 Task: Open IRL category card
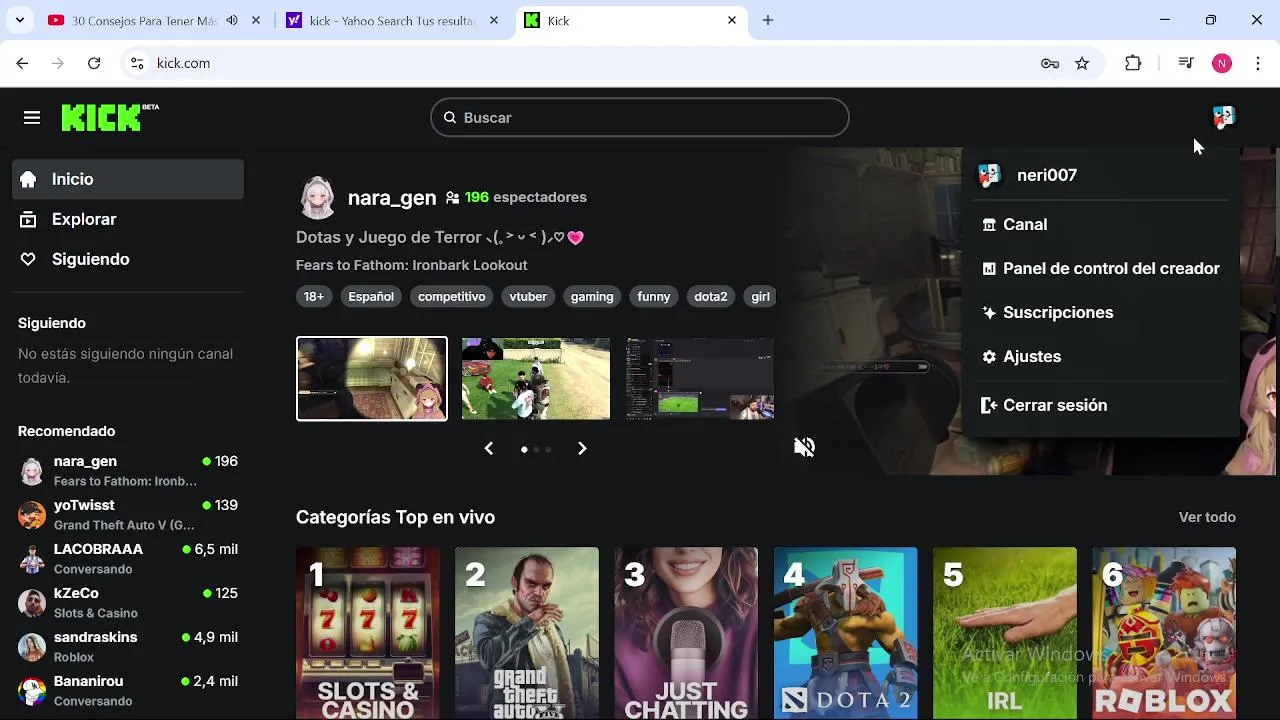1005,633
